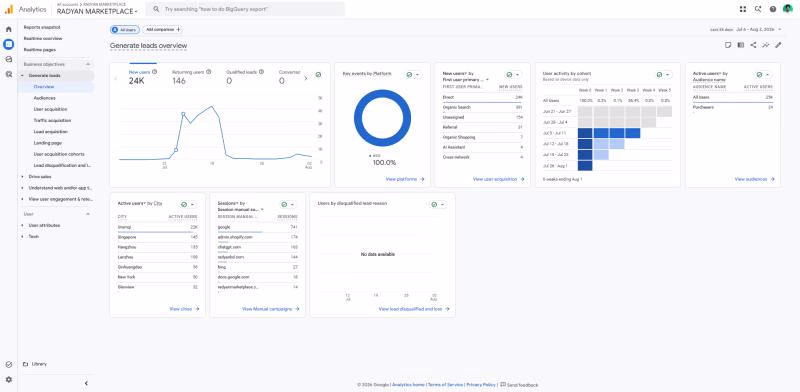Collapse the Generate leads tree item
Image resolution: width=800 pixels, height=392 pixels.
[x=22, y=76]
